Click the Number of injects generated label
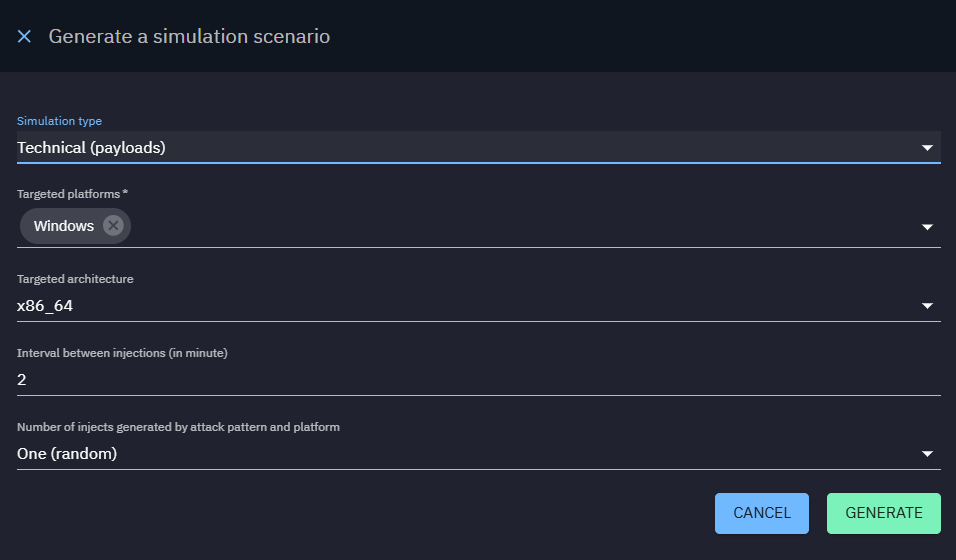The height and width of the screenshot is (560, 956). click(178, 427)
